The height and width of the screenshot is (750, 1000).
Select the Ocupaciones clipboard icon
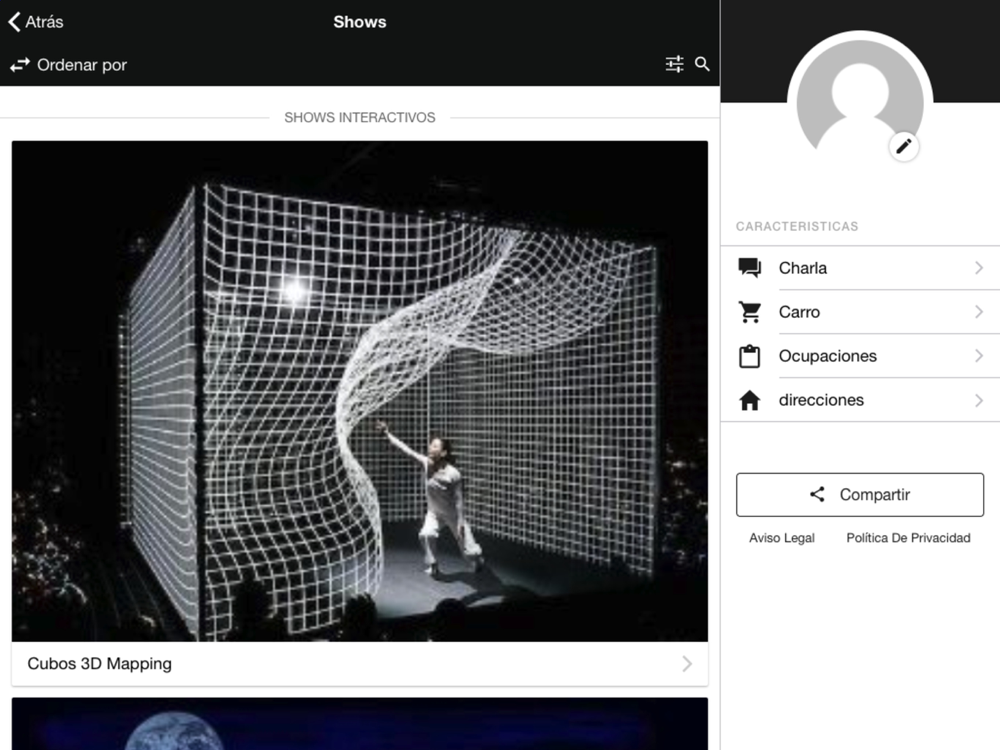(x=750, y=356)
